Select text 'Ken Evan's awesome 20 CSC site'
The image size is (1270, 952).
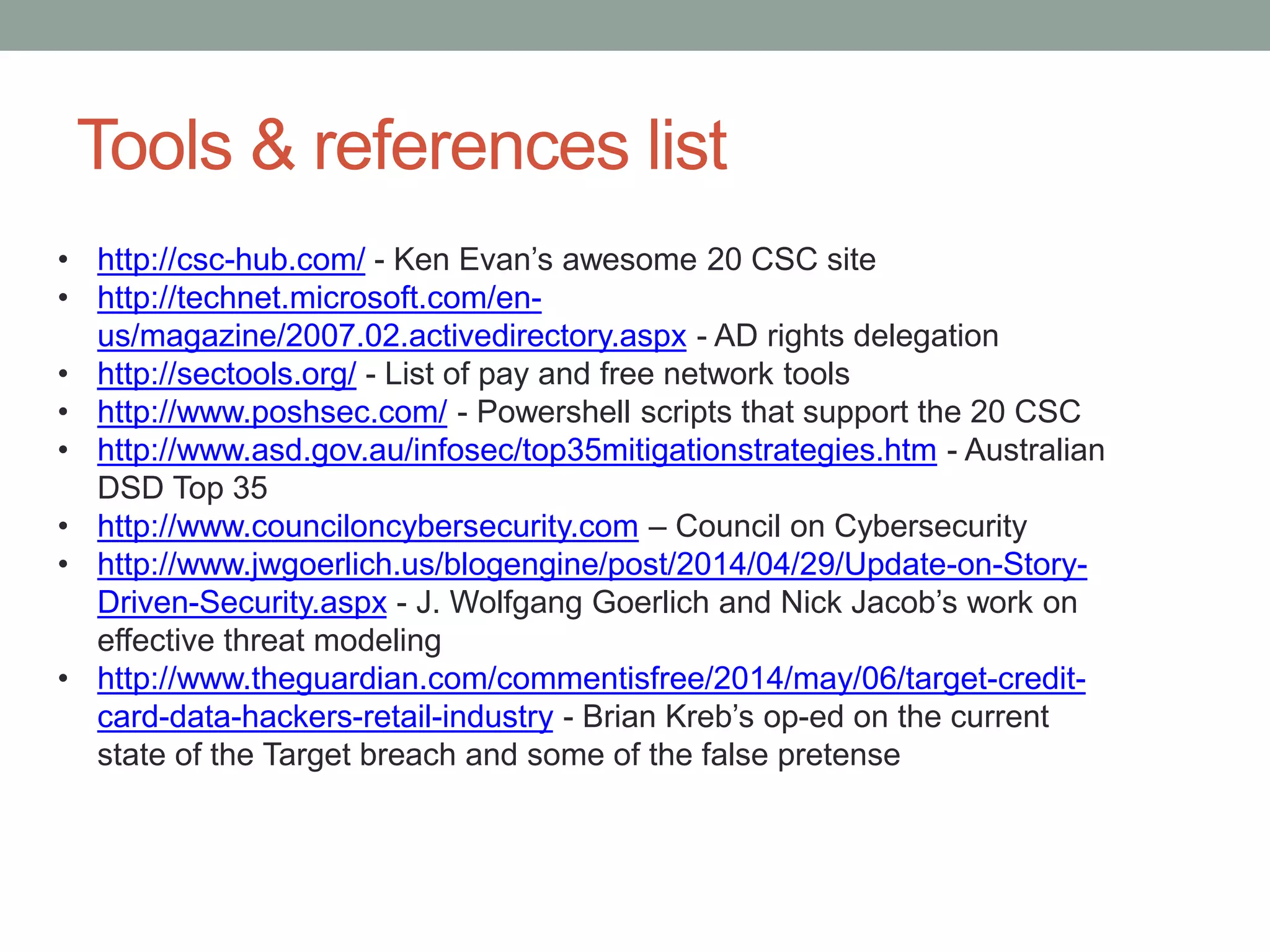coord(634,259)
